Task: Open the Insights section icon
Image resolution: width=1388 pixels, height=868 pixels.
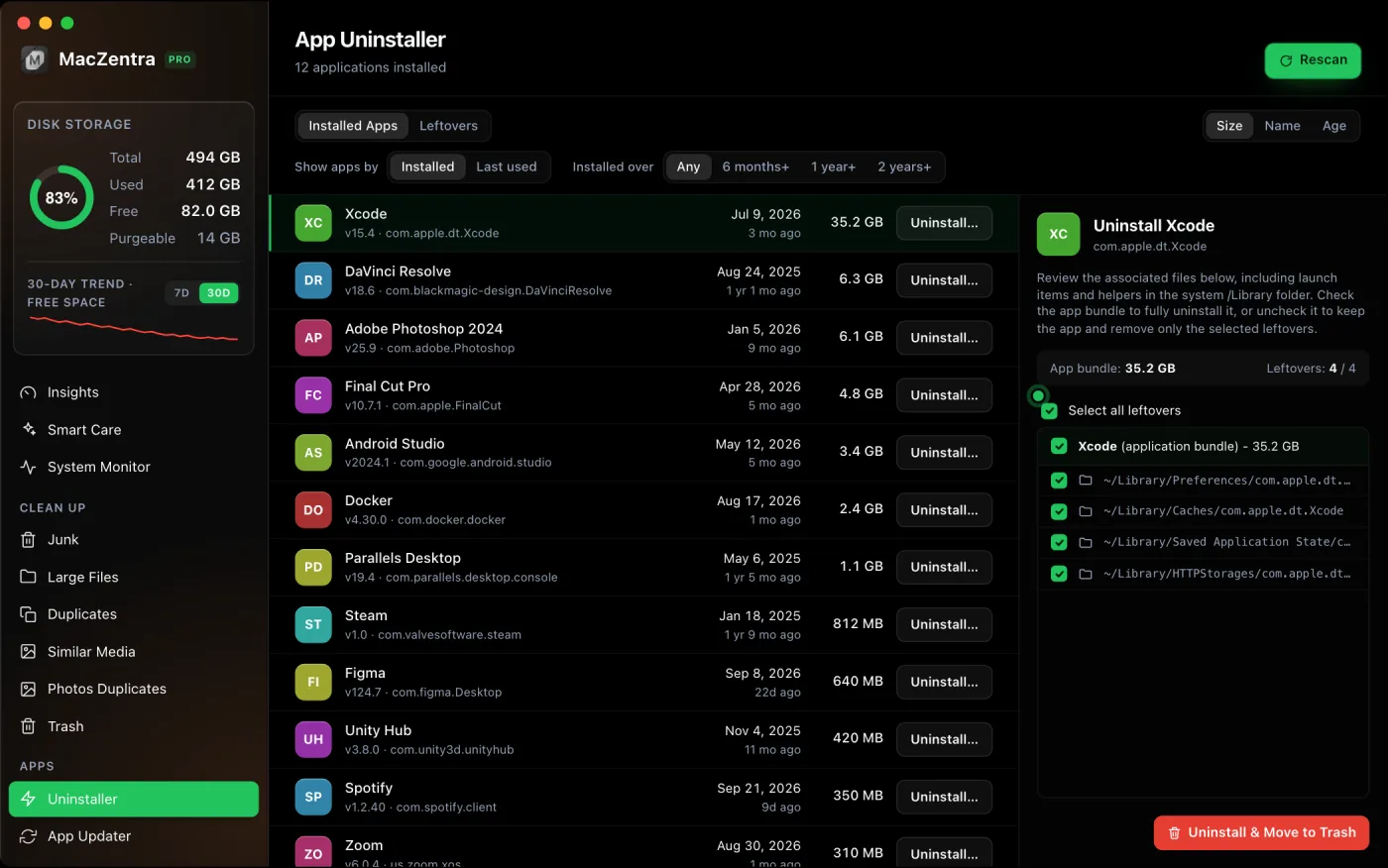Action: click(28, 392)
